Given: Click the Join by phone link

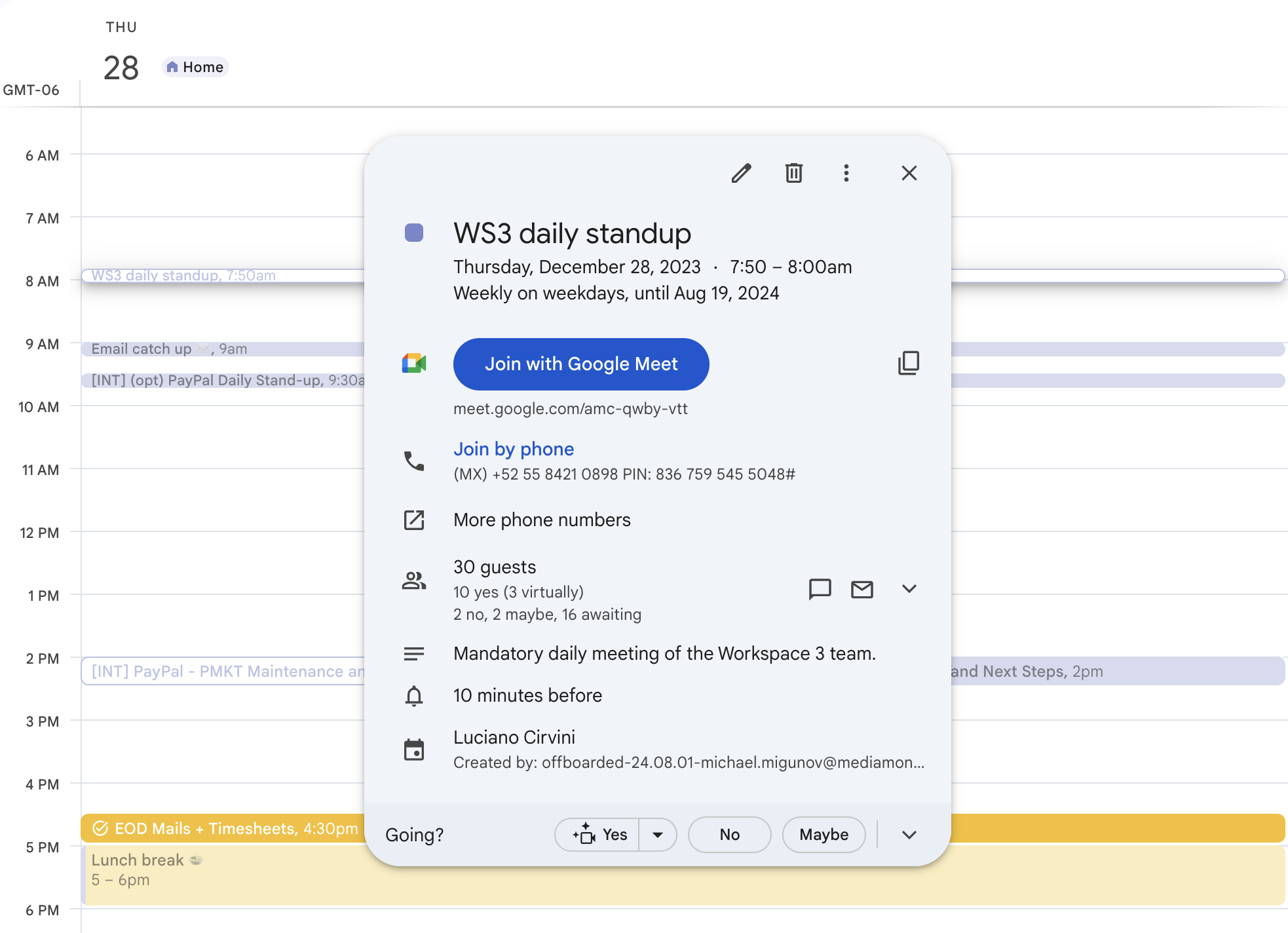Looking at the screenshot, I should pos(513,449).
